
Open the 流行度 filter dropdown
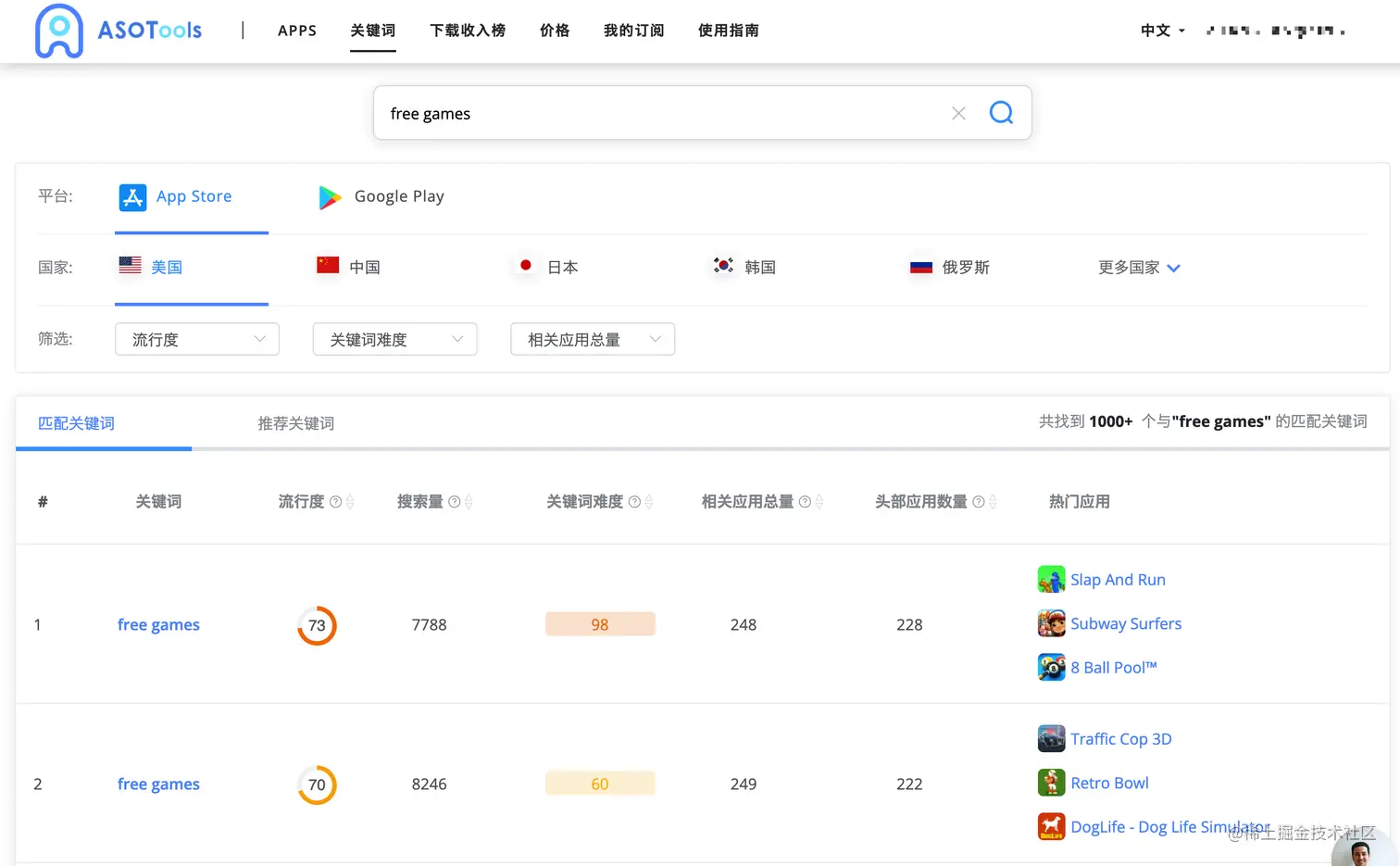(196, 339)
